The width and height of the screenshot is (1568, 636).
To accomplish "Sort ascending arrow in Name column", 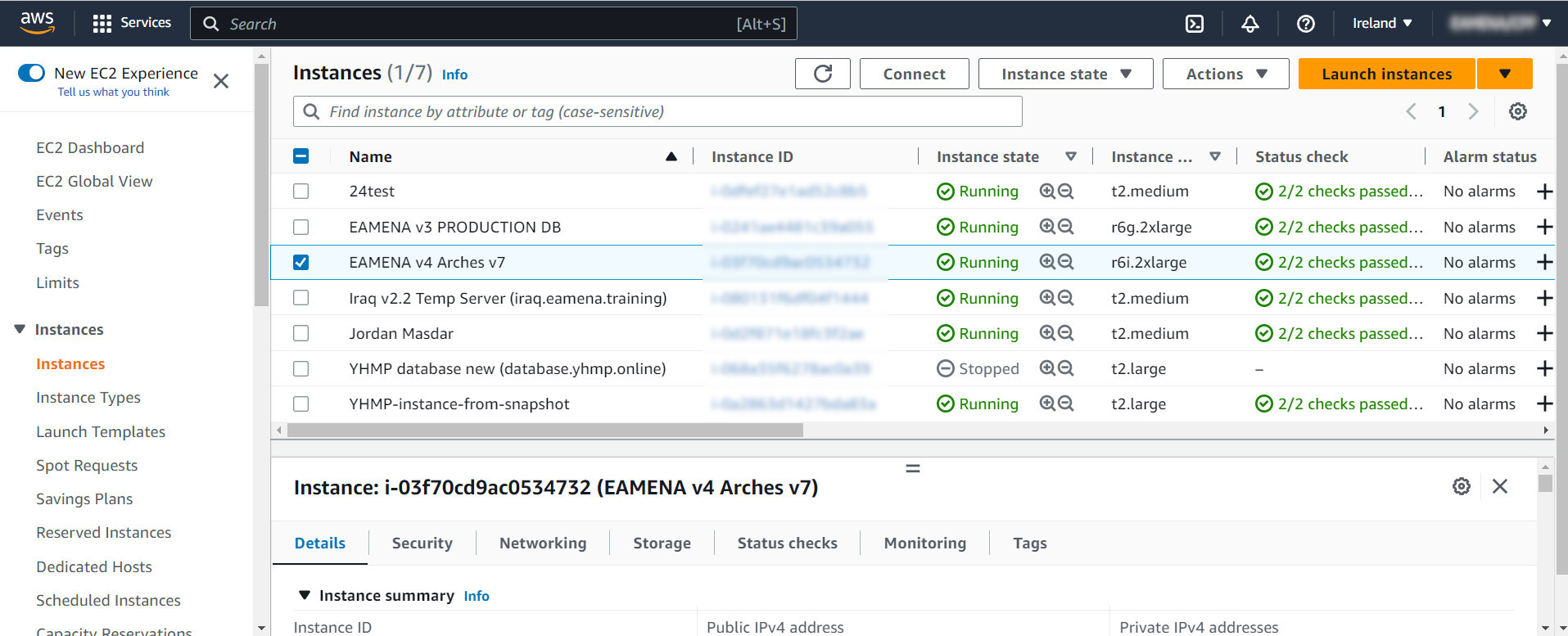I will (x=671, y=156).
